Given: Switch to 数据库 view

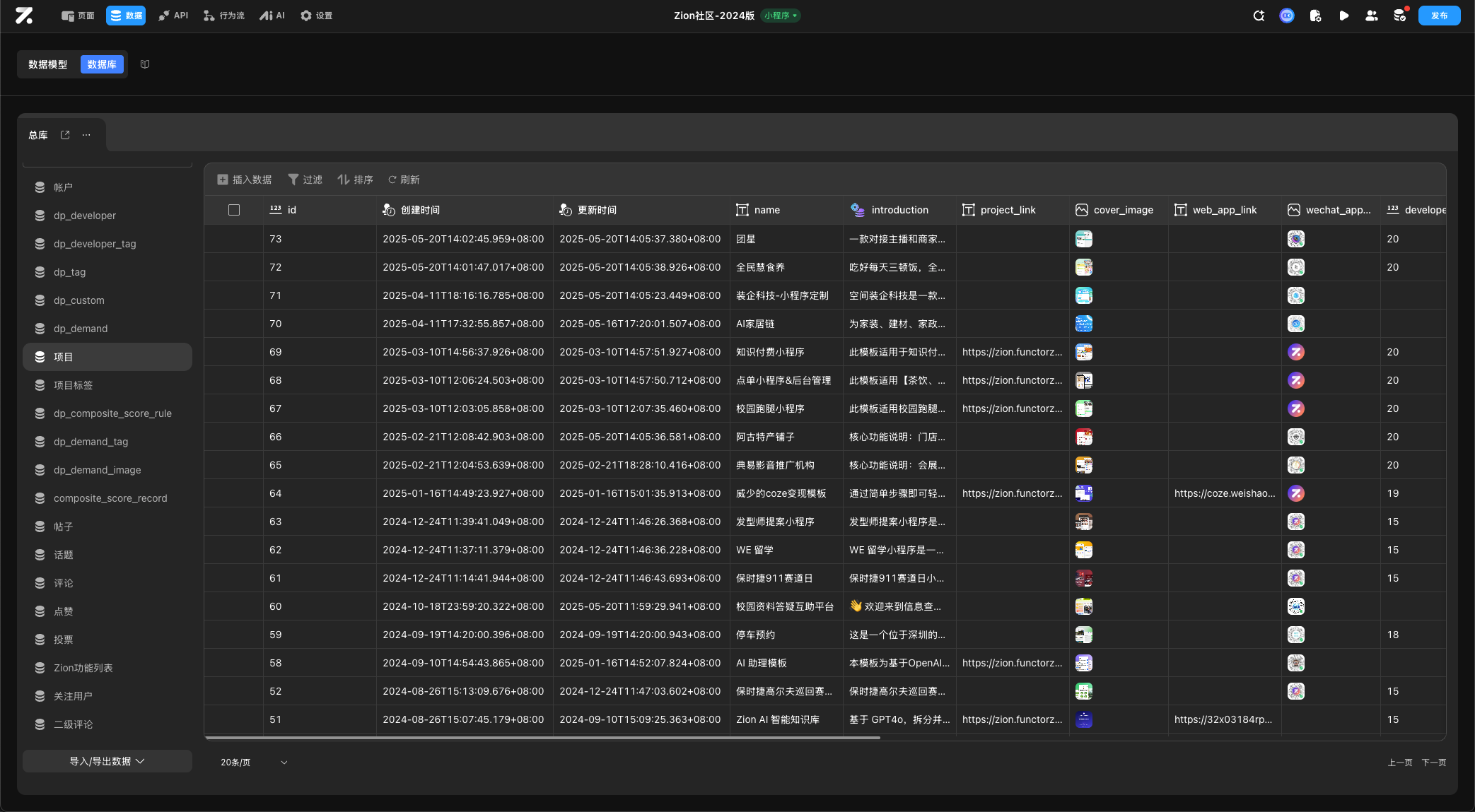Looking at the screenshot, I should click(x=102, y=64).
